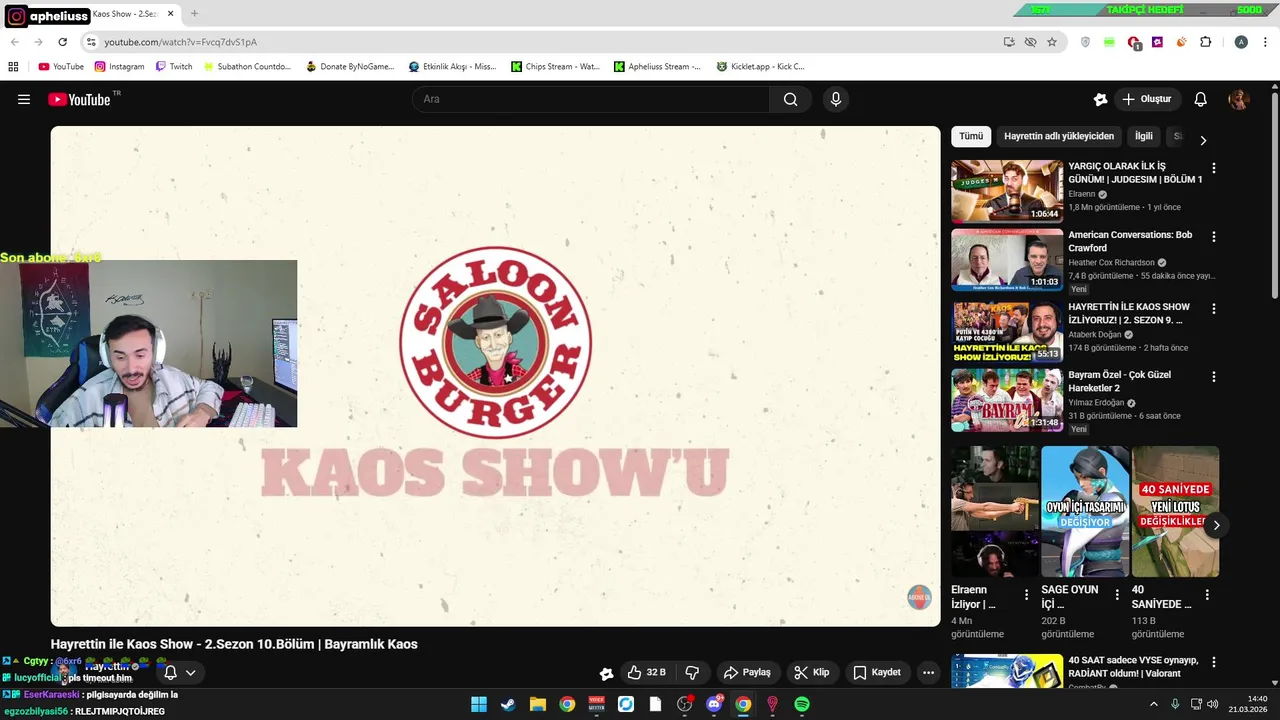This screenshot has width=1280, height=720.
Task: Click the install app icon in address bar
Action: tap(1009, 42)
